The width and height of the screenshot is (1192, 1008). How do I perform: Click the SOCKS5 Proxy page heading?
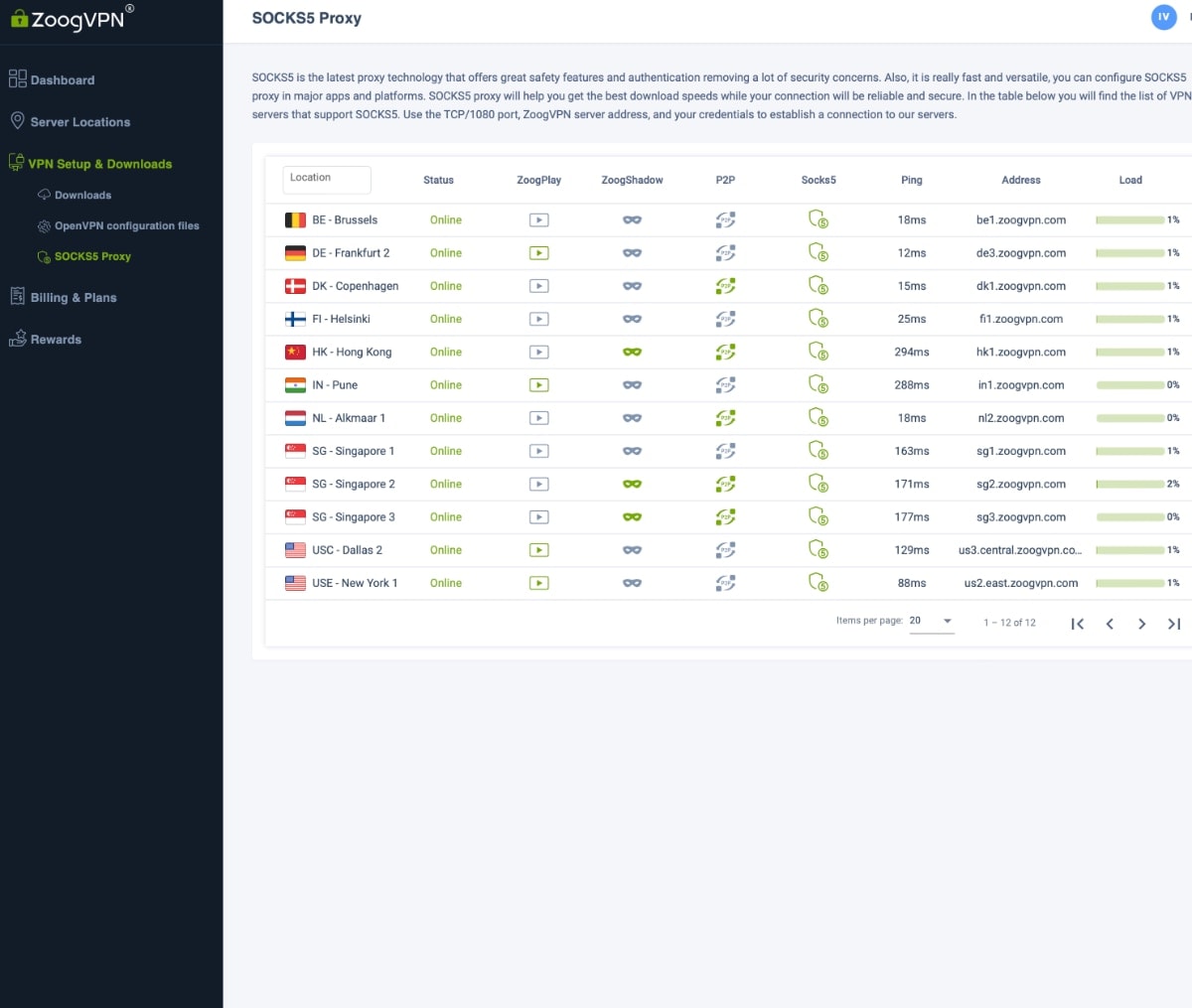click(x=307, y=18)
